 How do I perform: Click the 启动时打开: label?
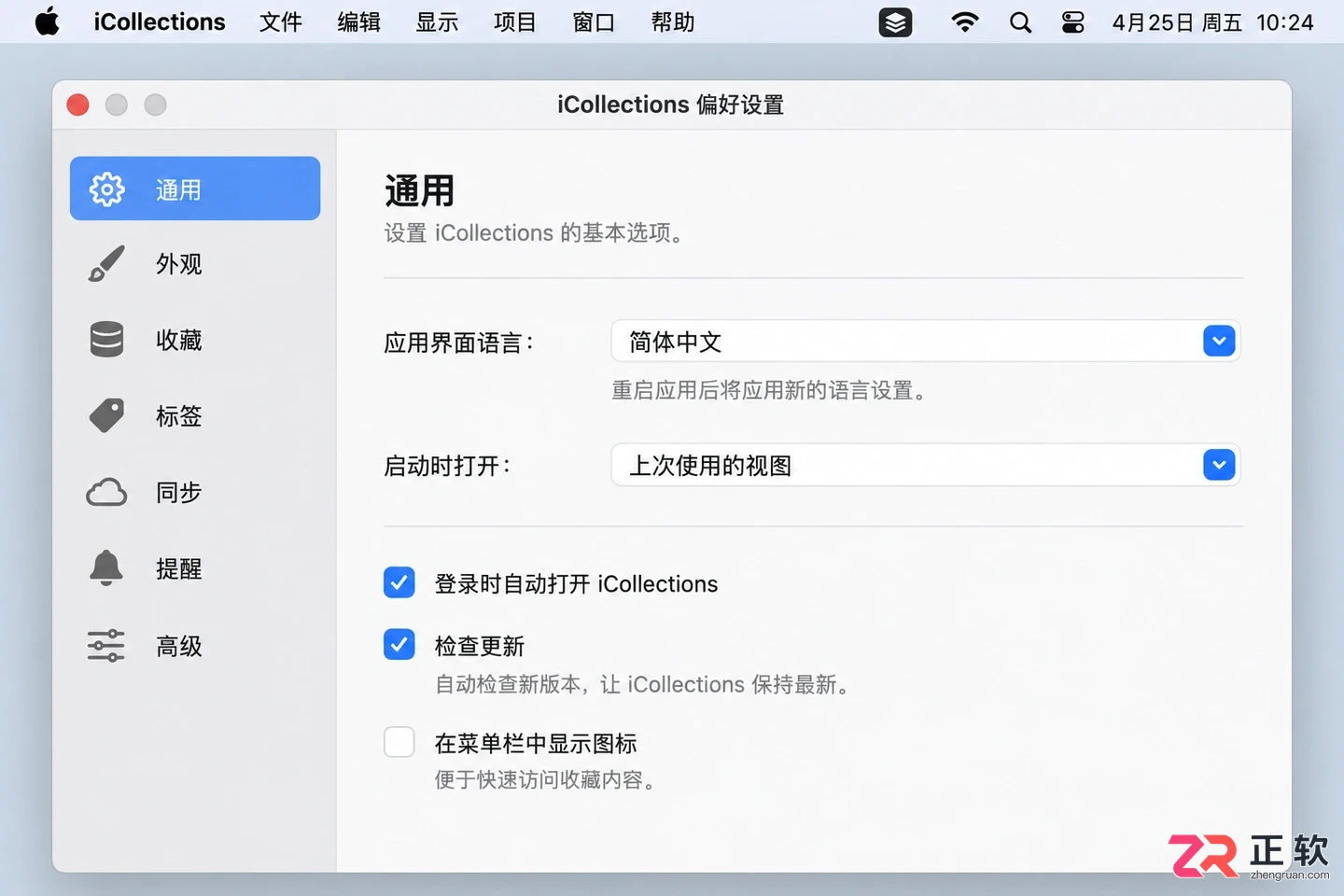(447, 466)
